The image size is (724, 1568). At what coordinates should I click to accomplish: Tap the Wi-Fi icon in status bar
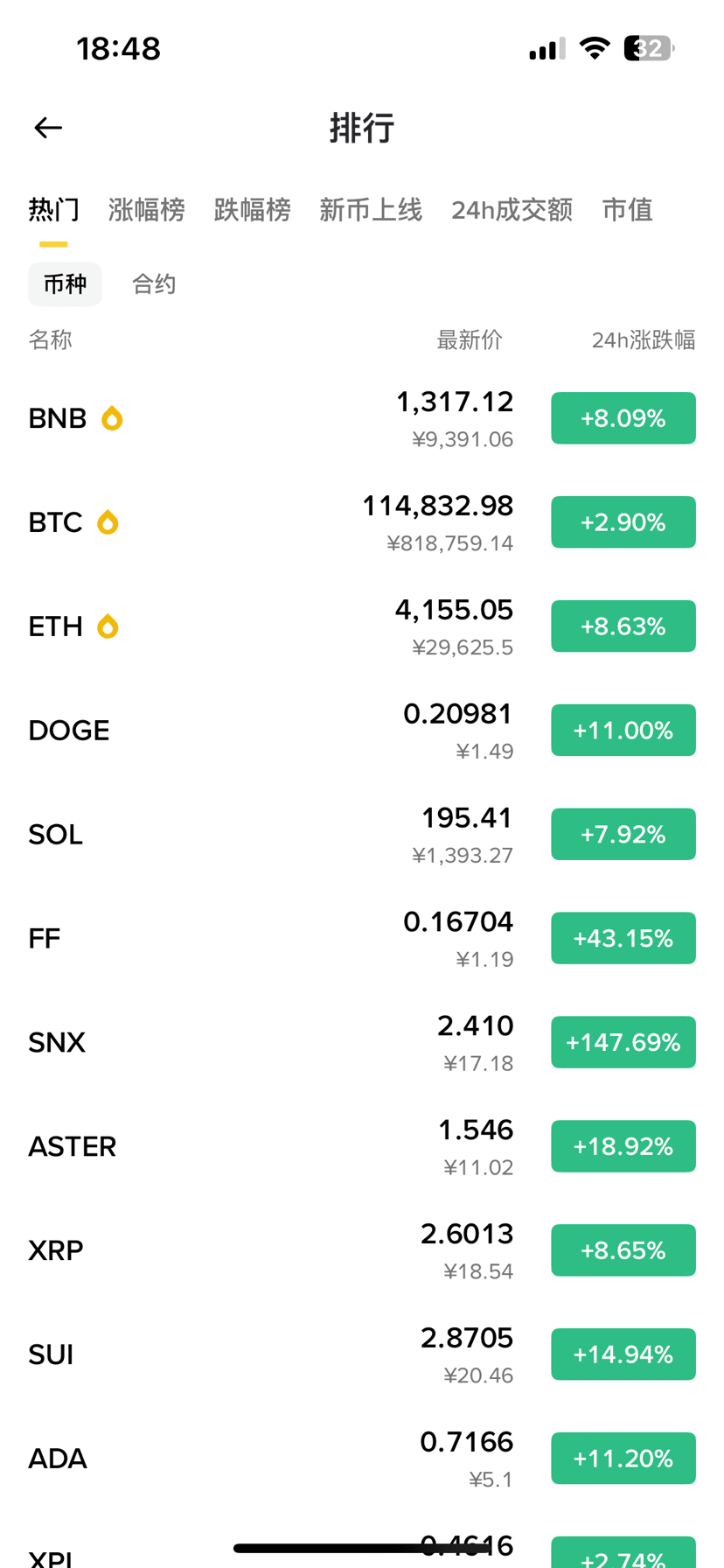click(595, 48)
